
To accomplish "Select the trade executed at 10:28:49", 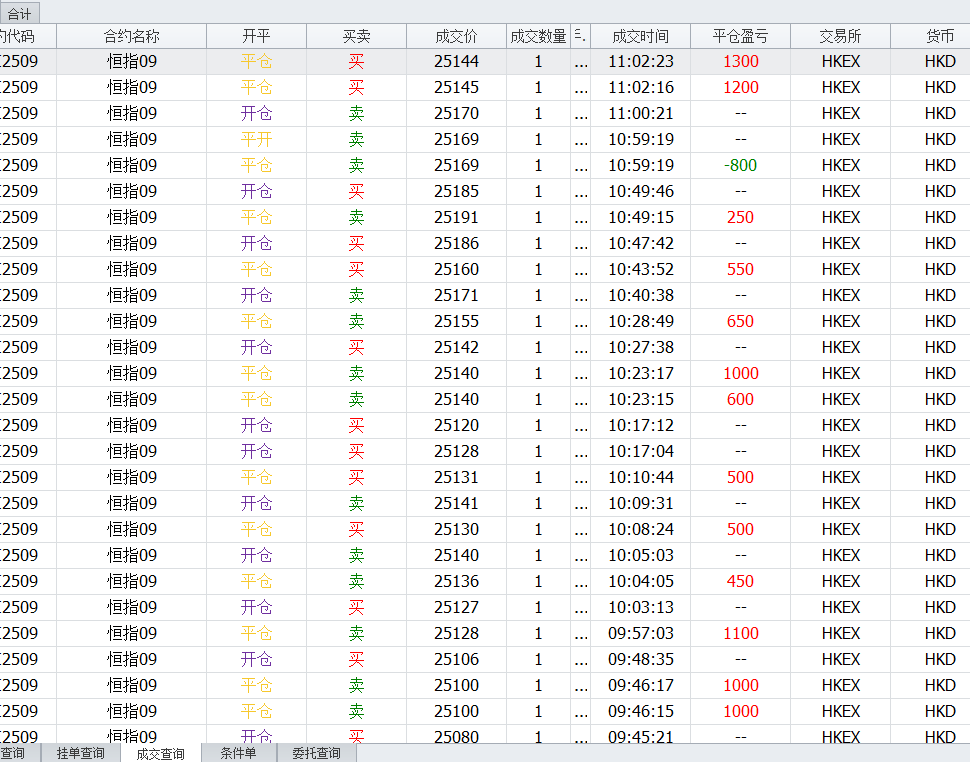I will tap(640, 321).
